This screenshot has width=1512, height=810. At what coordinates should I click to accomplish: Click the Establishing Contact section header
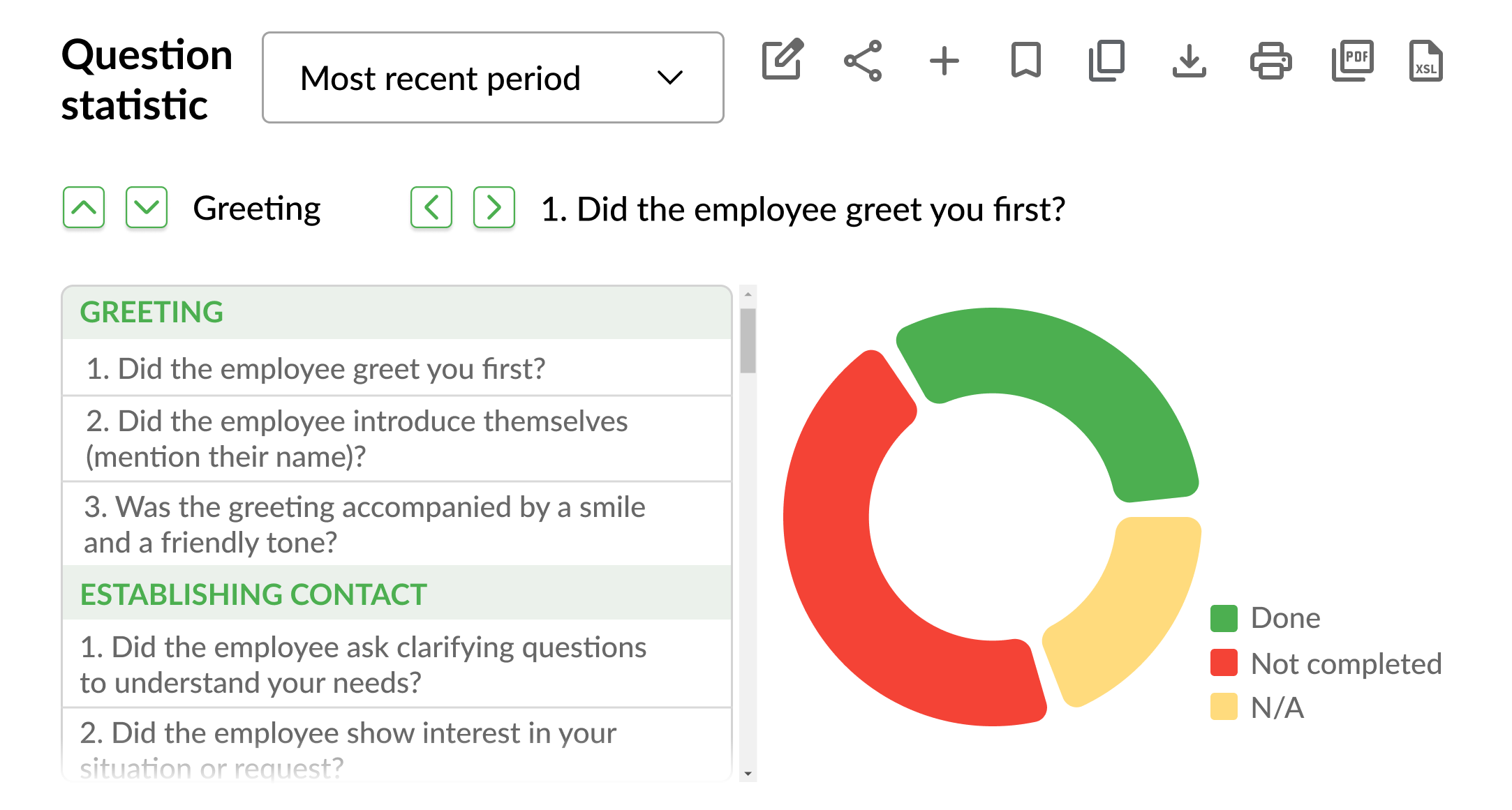tap(253, 594)
